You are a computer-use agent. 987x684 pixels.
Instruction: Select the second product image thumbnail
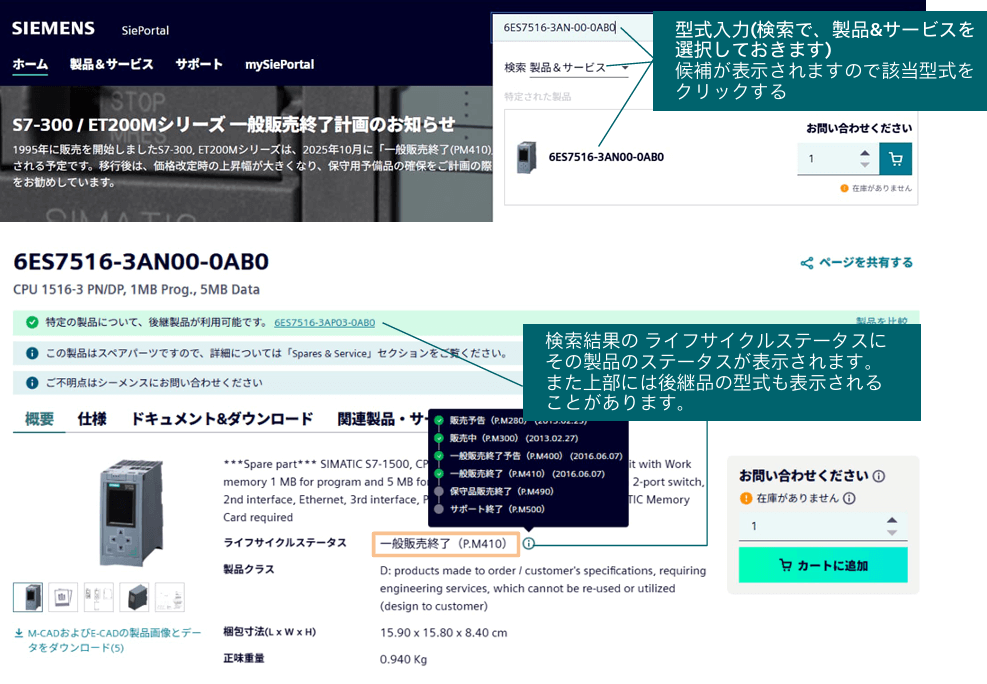(63, 596)
